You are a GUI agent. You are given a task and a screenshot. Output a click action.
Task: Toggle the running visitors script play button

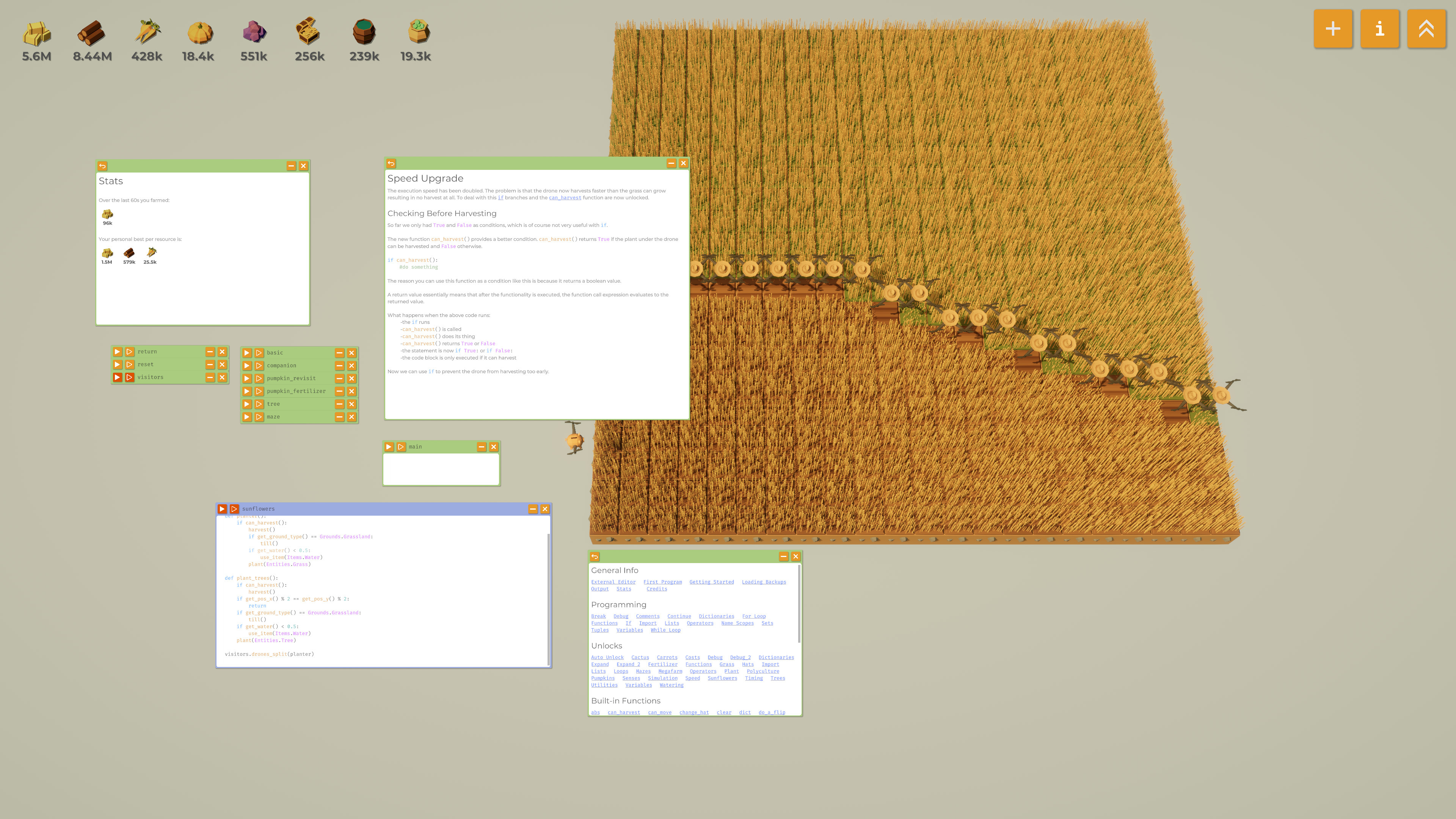point(117,377)
